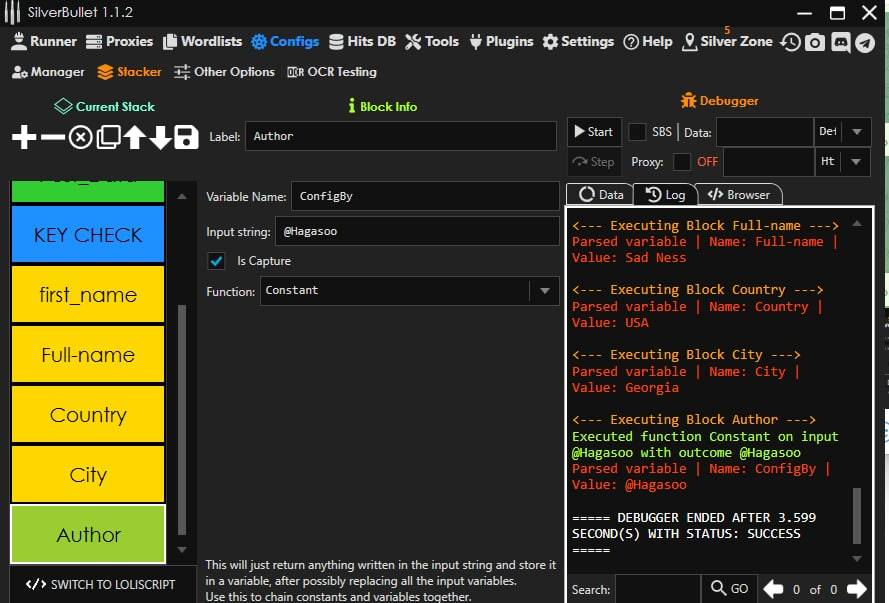The height and width of the screenshot is (603, 889).
Task: Take a screenshot with the camera icon
Action: (815, 42)
